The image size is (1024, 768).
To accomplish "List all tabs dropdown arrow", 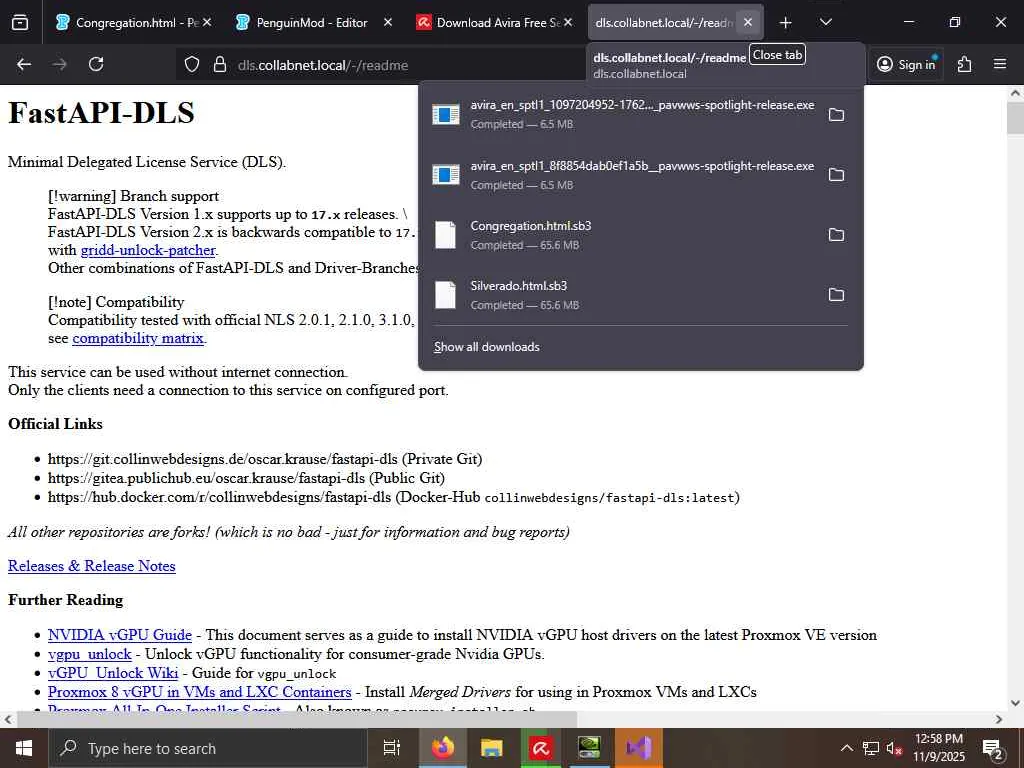I will 825,23.
